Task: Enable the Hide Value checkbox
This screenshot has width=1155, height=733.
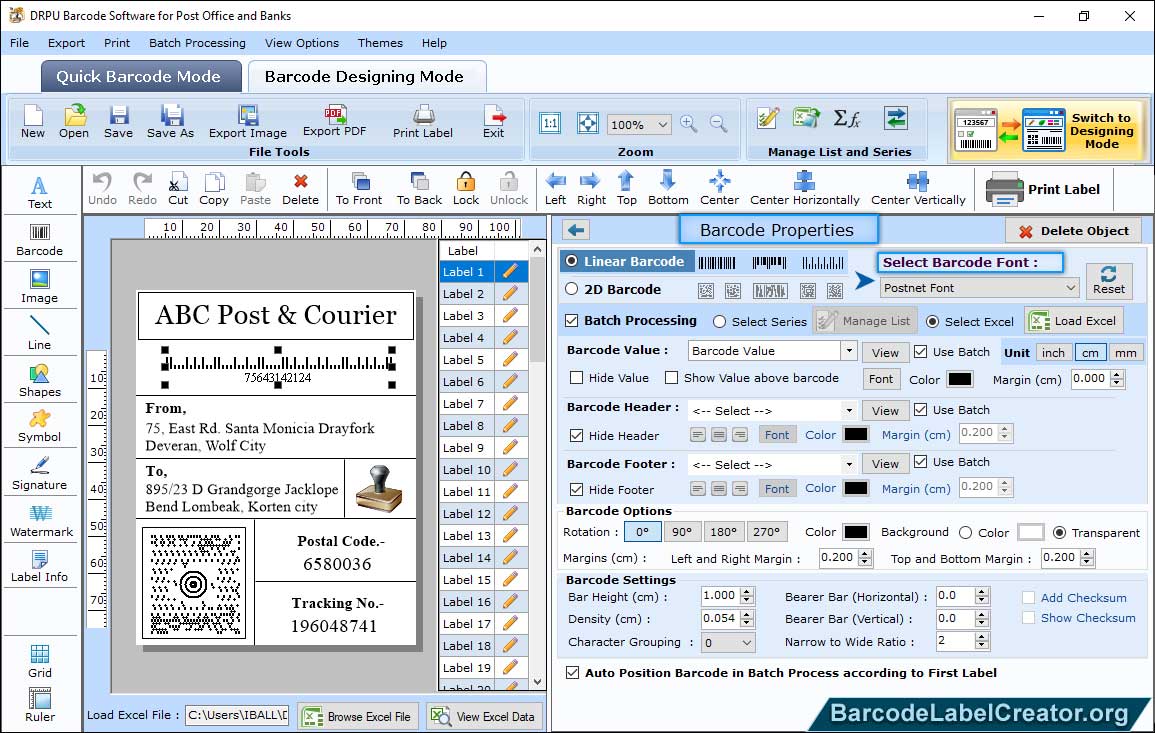Action: point(577,378)
